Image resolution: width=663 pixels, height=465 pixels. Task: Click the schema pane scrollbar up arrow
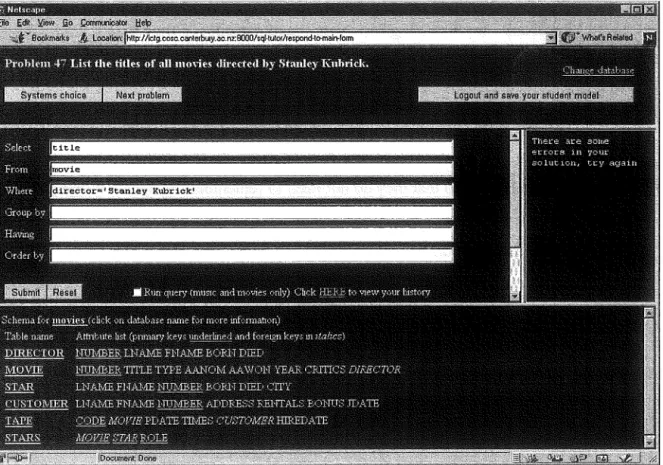coord(649,313)
